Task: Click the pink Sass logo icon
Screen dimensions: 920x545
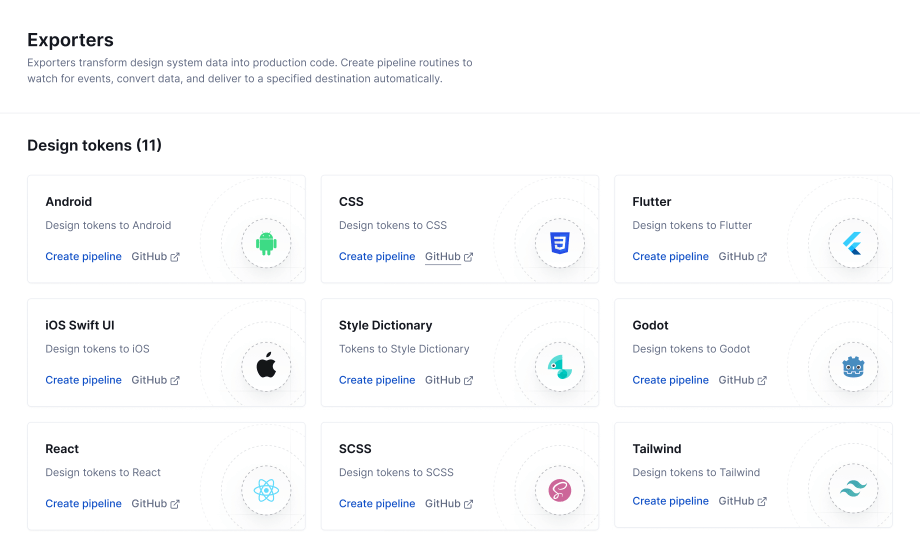Action: click(560, 490)
